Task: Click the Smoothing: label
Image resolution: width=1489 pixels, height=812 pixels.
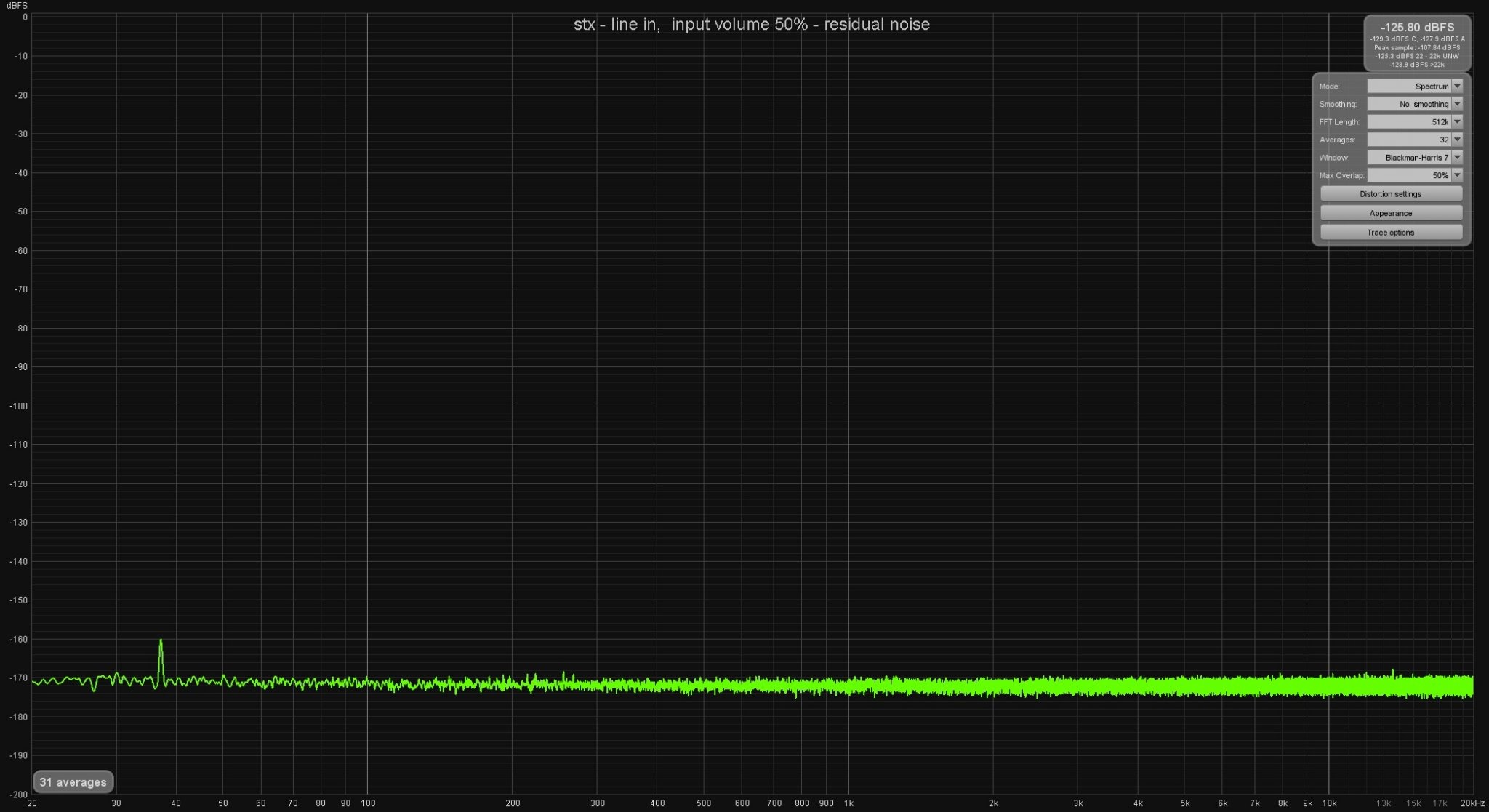Action: click(1338, 104)
